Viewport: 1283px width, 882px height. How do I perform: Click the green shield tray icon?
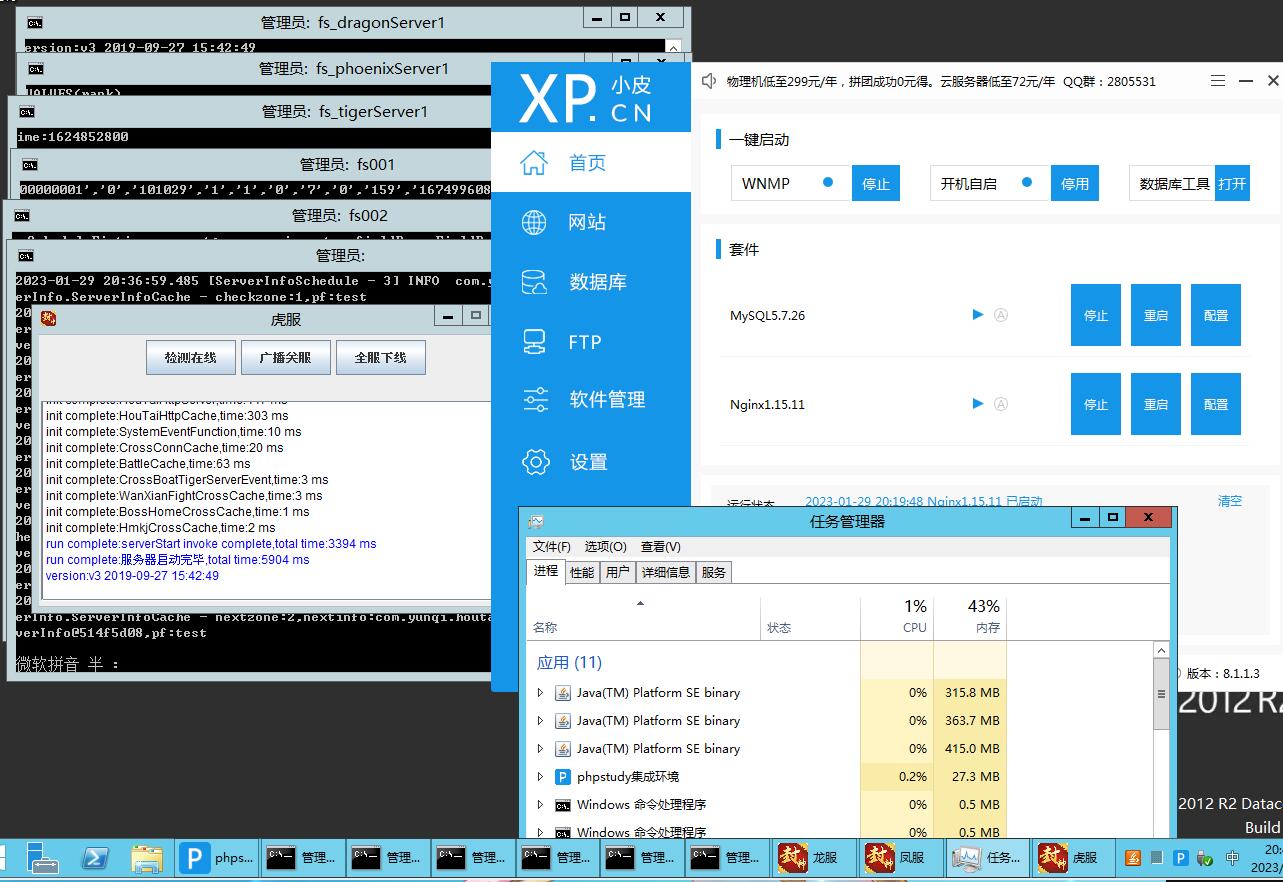coord(1205,858)
